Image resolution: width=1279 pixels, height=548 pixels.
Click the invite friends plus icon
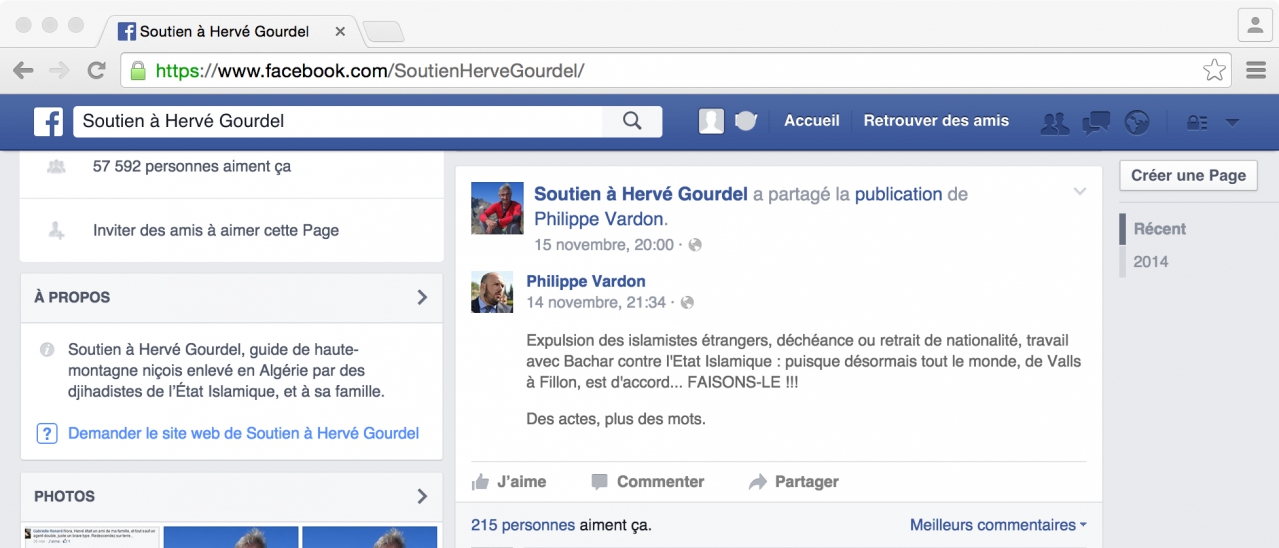[x=56, y=230]
